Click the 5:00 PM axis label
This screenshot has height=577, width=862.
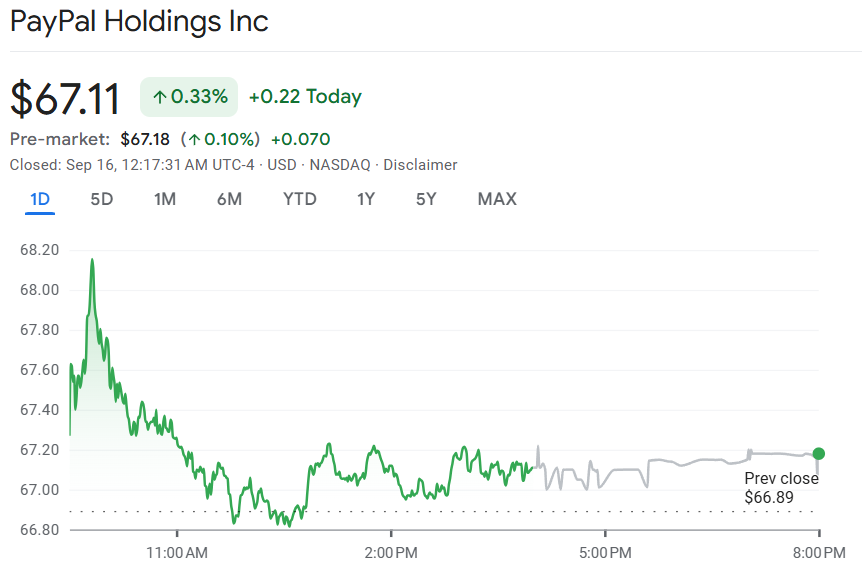(606, 552)
